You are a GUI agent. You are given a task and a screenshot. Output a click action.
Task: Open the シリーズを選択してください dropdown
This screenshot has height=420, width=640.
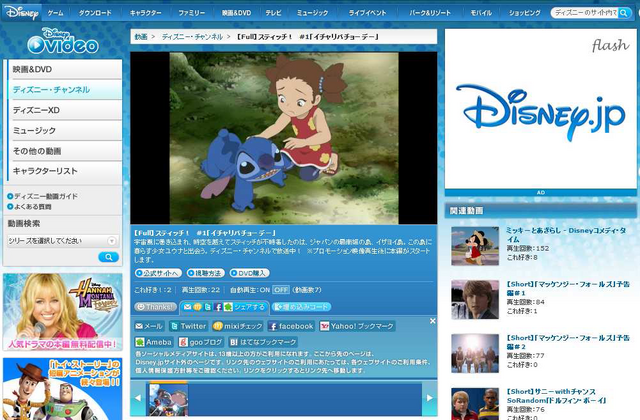click(x=62, y=241)
